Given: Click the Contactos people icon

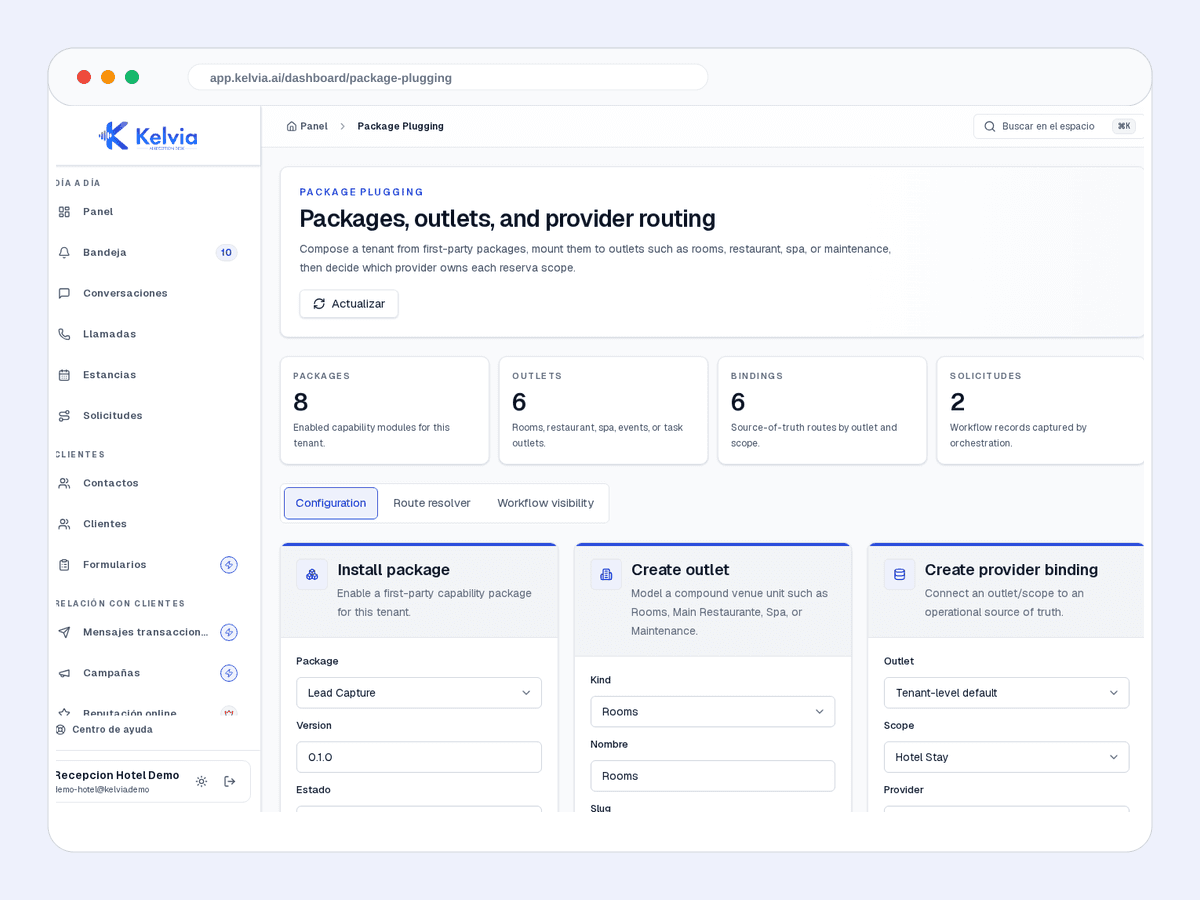Looking at the screenshot, I should (x=64, y=483).
